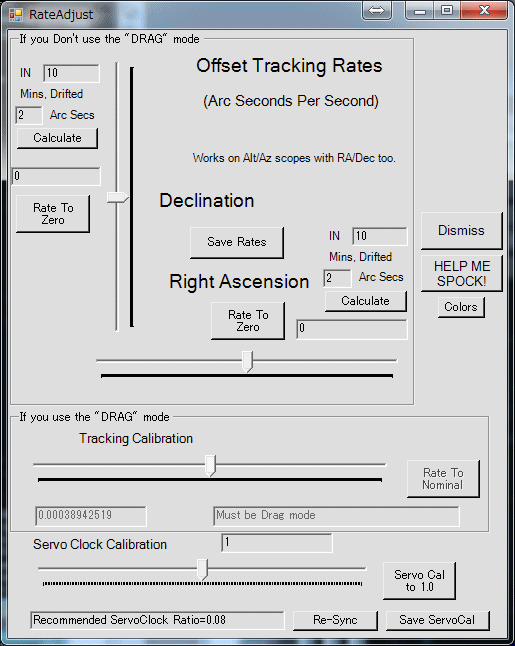Dismiss the RateAdjust dialog
Screen dimensions: 515x646
pos(461,231)
